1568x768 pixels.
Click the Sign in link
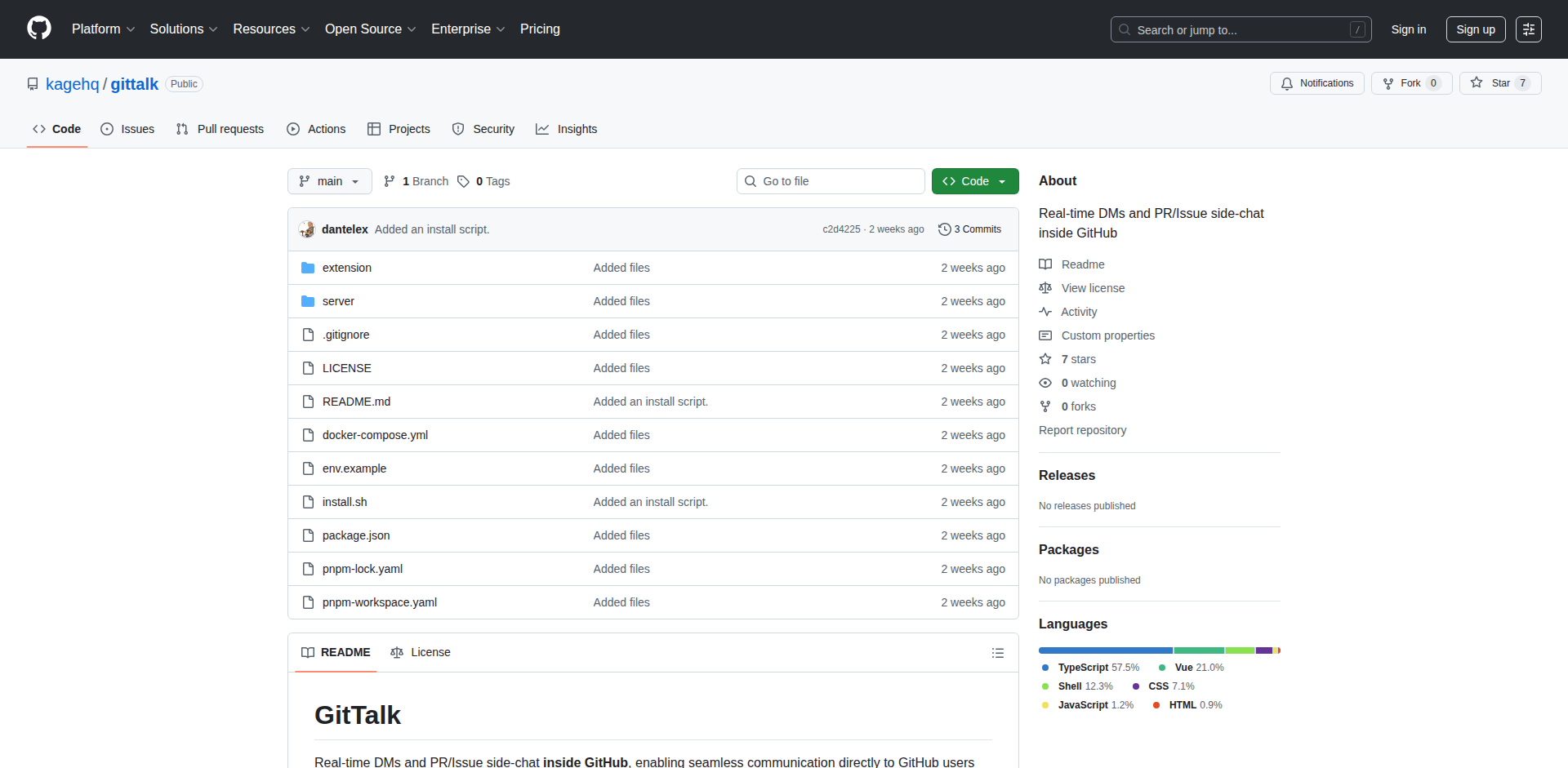[x=1409, y=29]
